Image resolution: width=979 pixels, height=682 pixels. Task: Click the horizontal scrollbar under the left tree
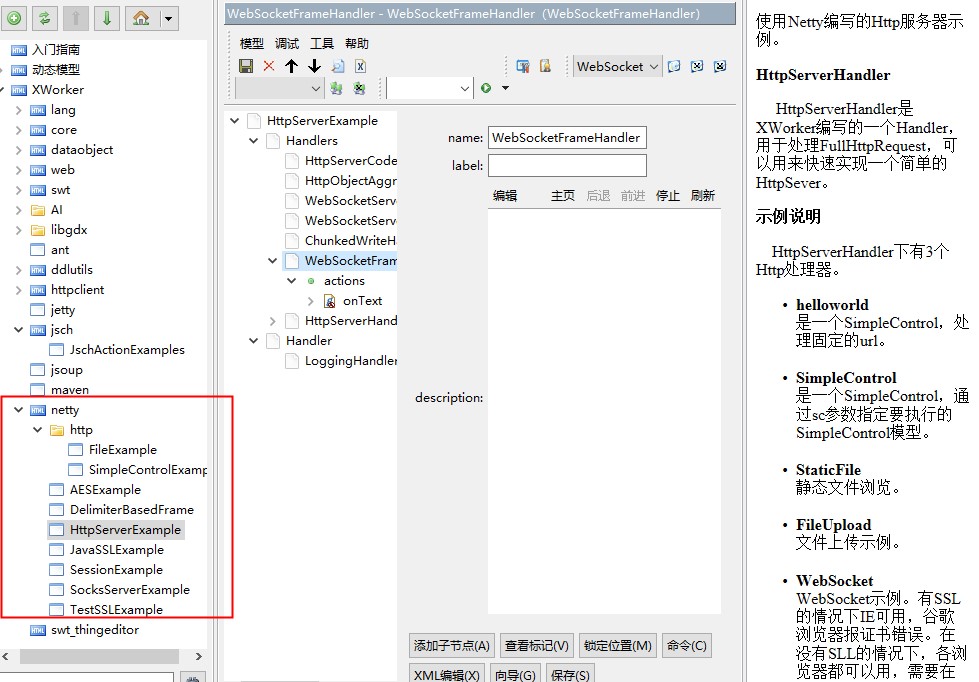click(x=100, y=656)
